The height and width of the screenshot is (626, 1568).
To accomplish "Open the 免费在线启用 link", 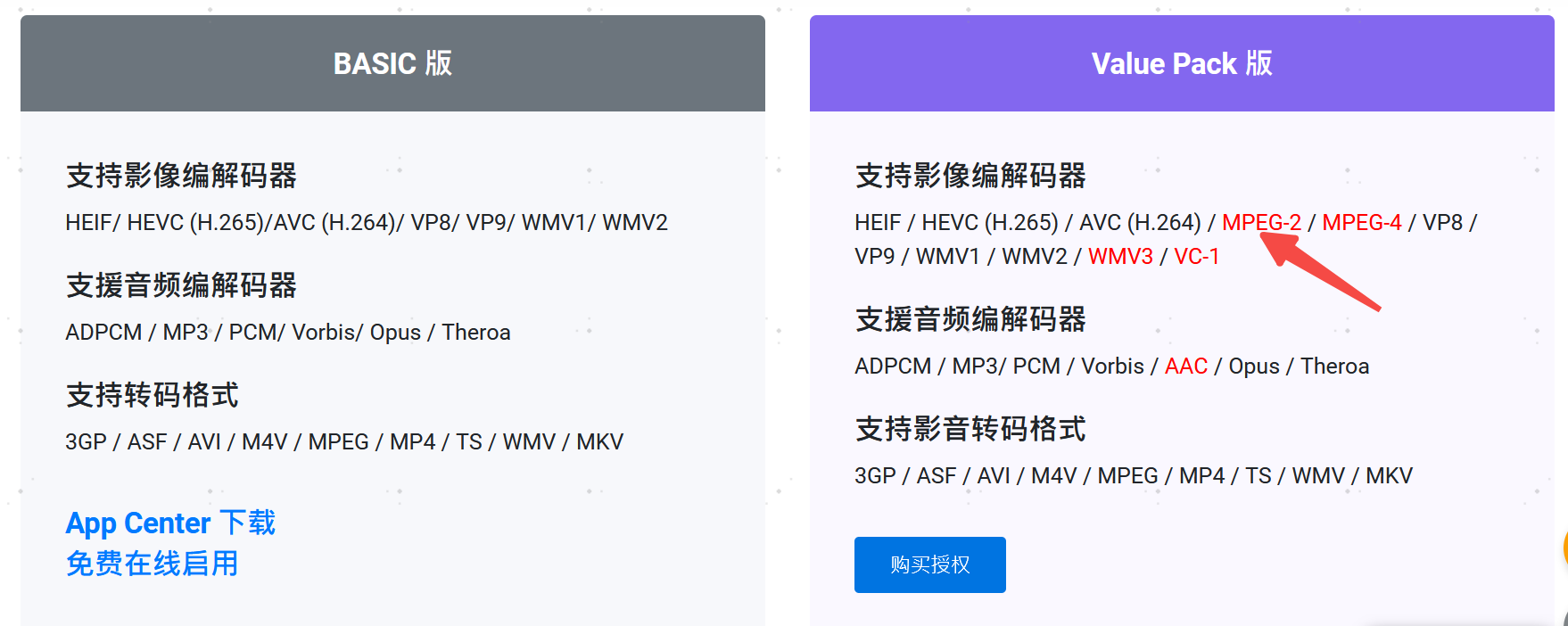I will click(x=152, y=564).
